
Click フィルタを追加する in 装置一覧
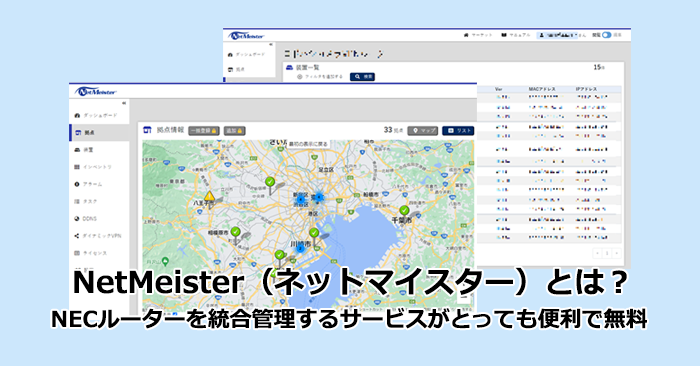tap(320, 77)
